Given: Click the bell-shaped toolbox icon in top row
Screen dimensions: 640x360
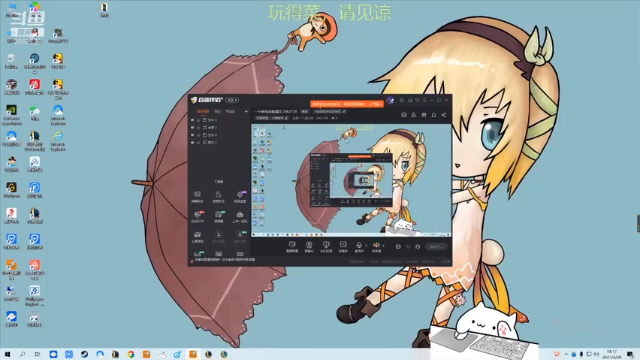Looking at the screenshot, I should coord(218,195).
